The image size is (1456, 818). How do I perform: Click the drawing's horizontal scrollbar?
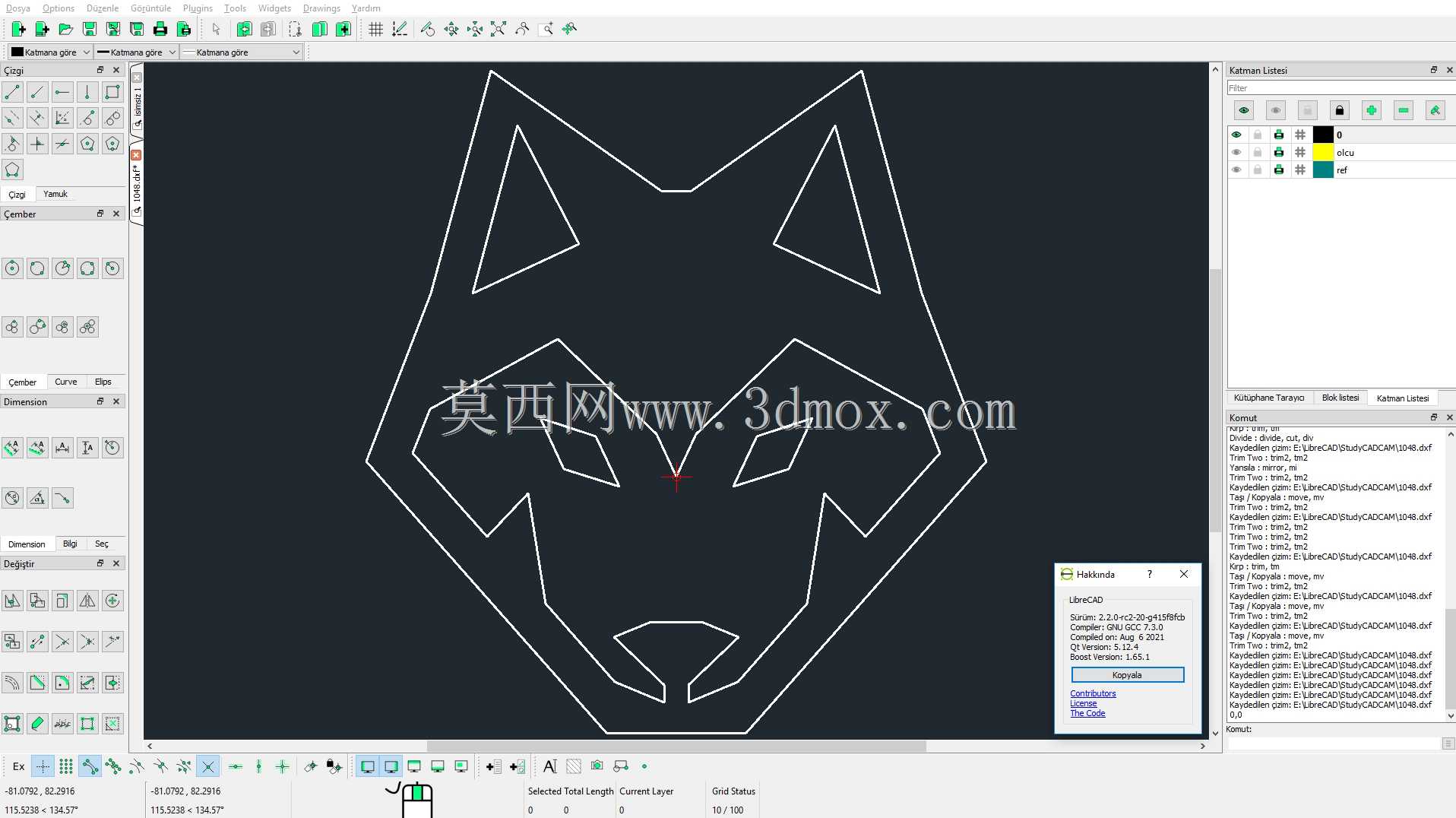(676, 747)
